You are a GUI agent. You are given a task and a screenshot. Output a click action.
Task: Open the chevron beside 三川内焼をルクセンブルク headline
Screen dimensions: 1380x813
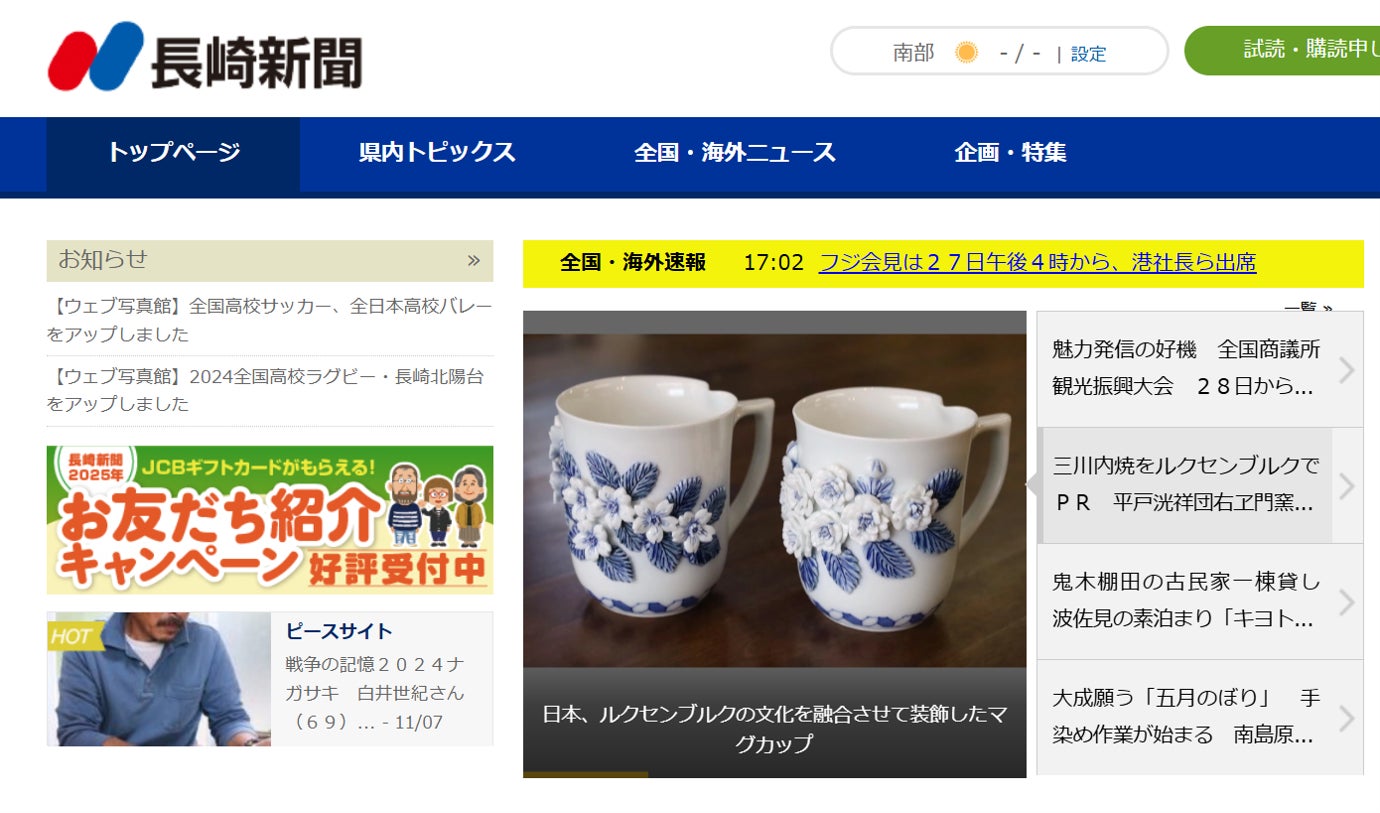click(x=1347, y=485)
